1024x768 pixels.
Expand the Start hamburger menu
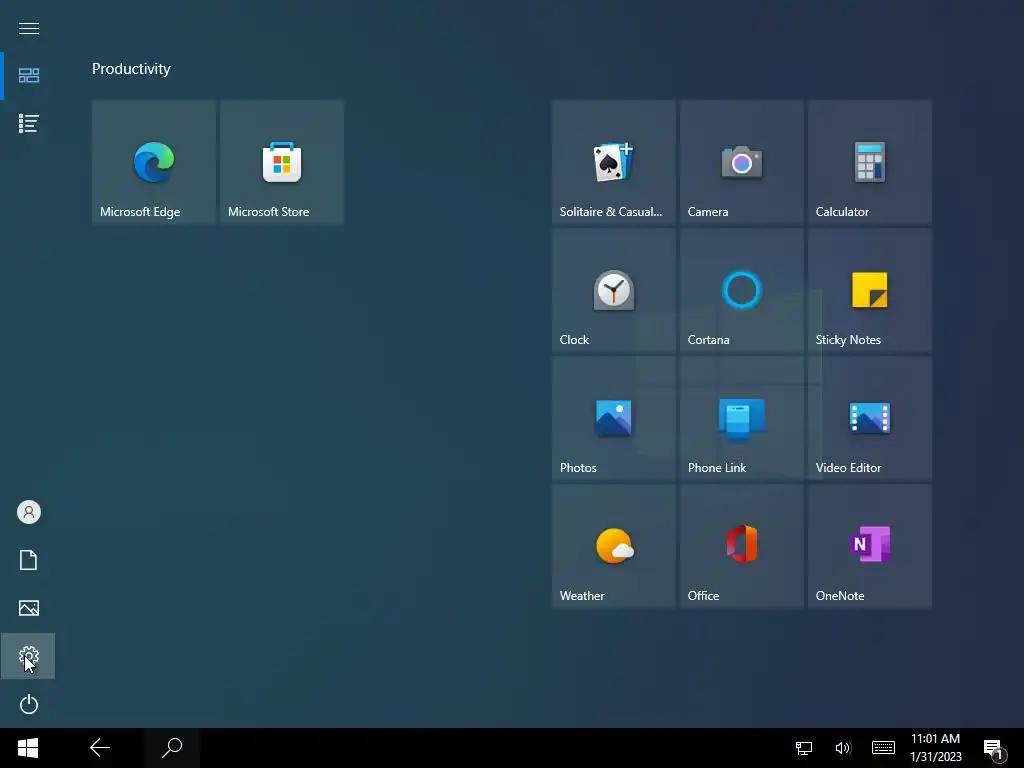click(29, 28)
